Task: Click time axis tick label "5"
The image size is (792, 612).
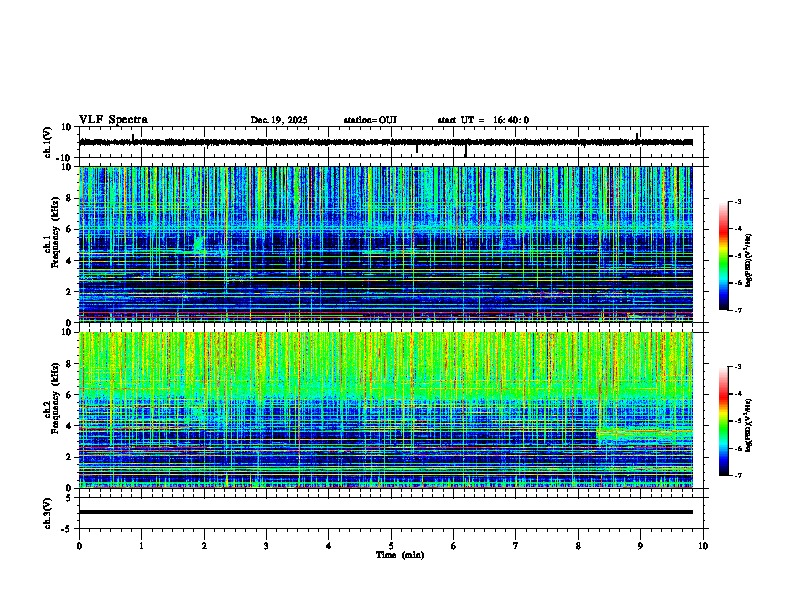Action: pyautogui.click(x=391, y=546)
